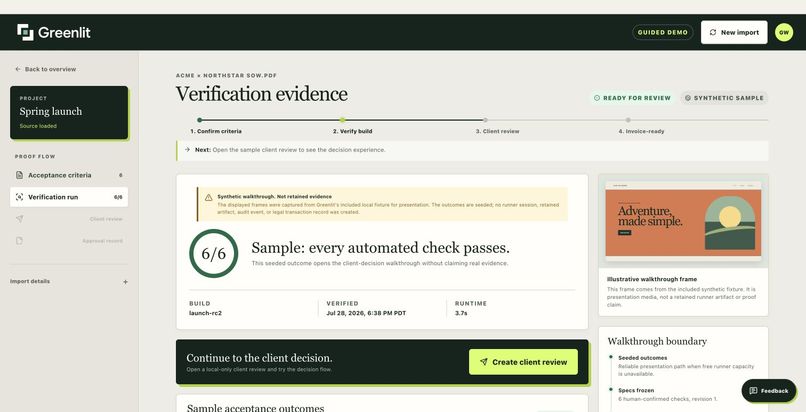Click the ACME × NORTHSTAR SOW.PDF file label
The image size is (806, 412).
[226, 76]
